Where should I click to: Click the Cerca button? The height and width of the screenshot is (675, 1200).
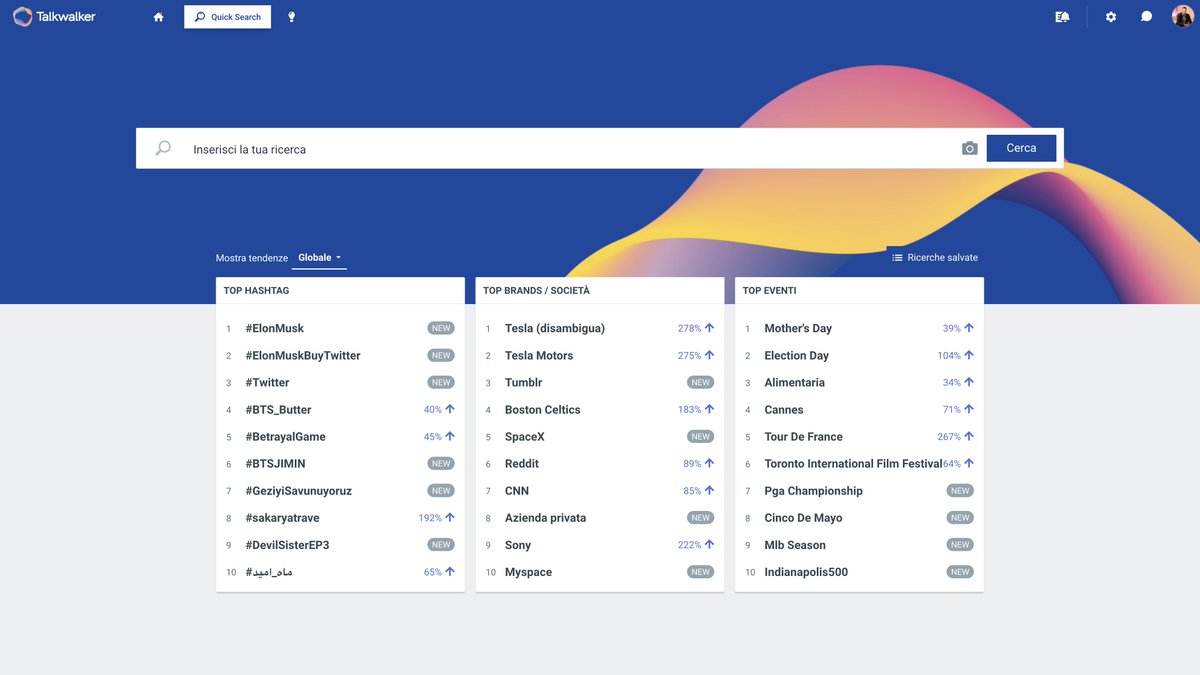pos(1021,148)
